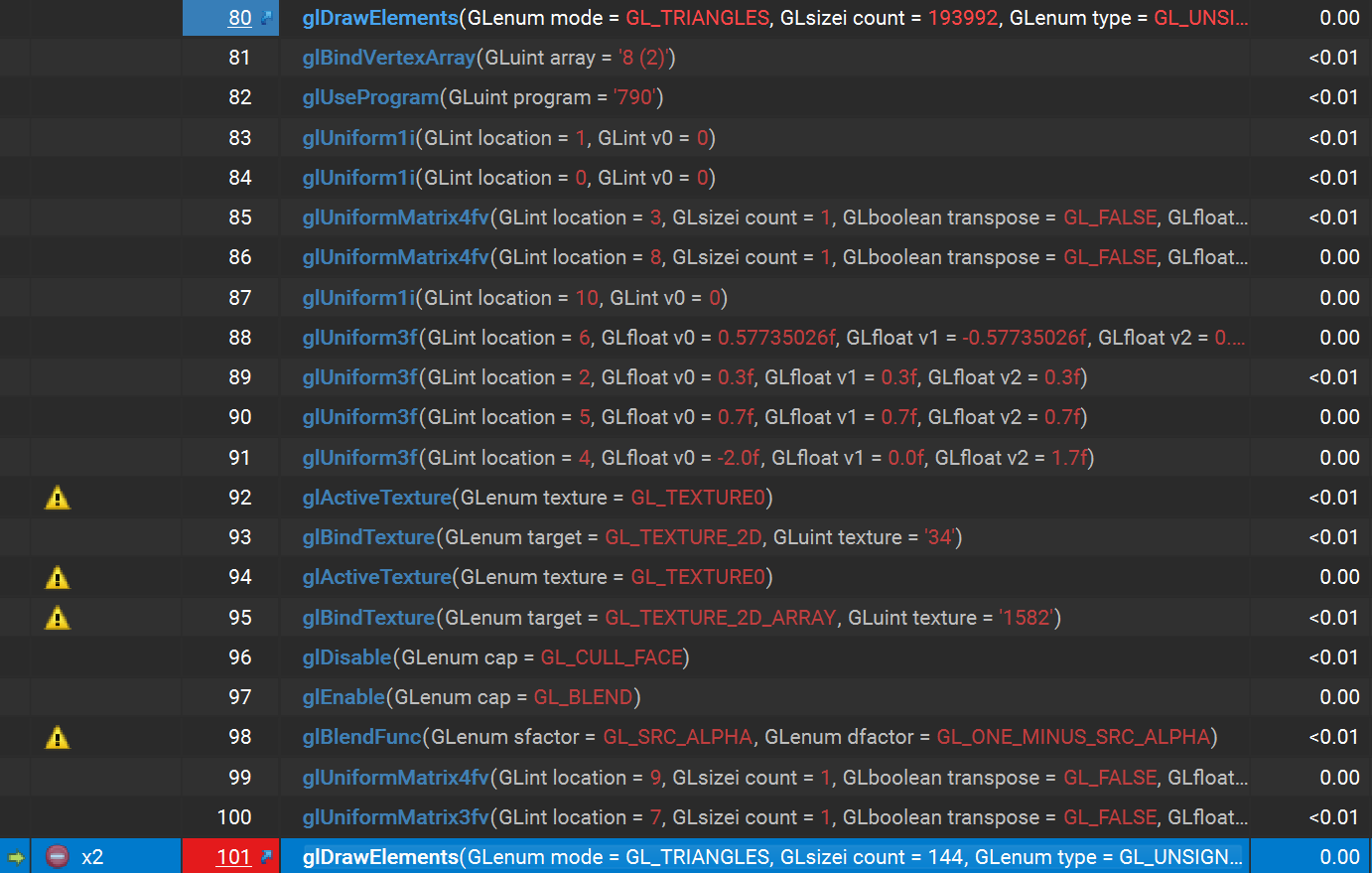Viewport: 1372px width, 873px height.
Task: Open the underlined event number 101 link
Action: (233, 857)
